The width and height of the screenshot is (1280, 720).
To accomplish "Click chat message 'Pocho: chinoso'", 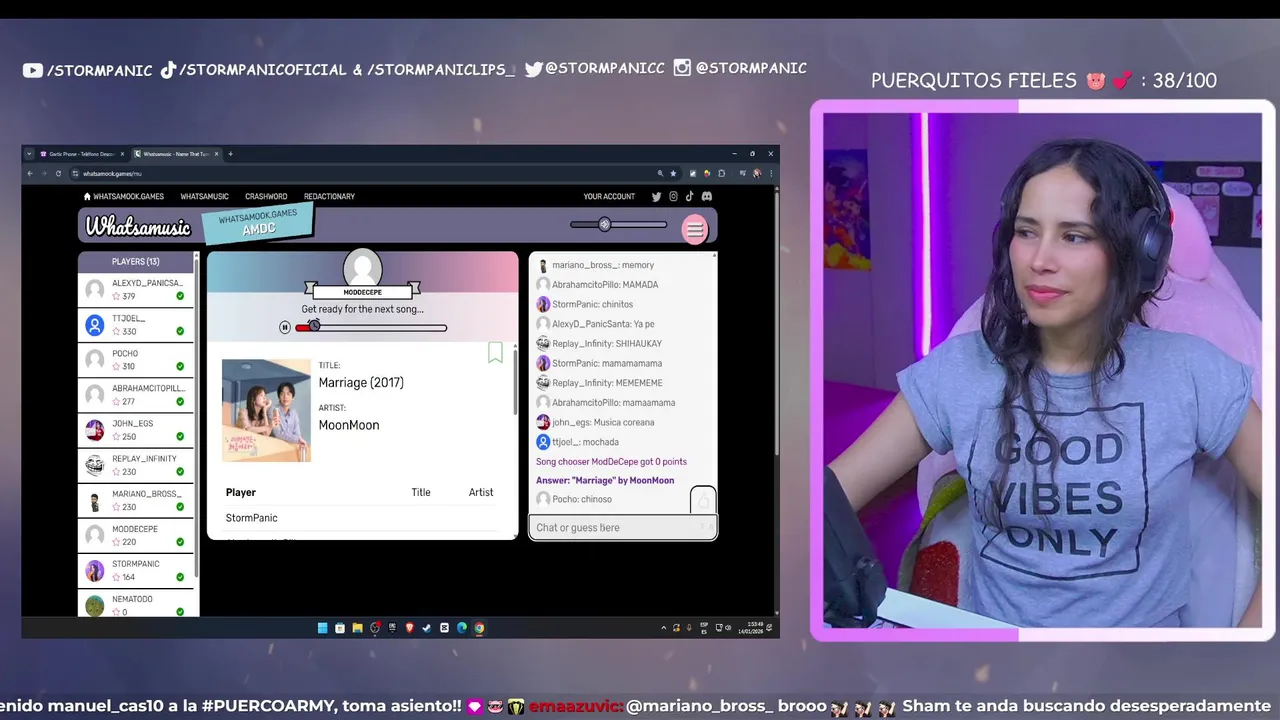I will tap(574, 499).
